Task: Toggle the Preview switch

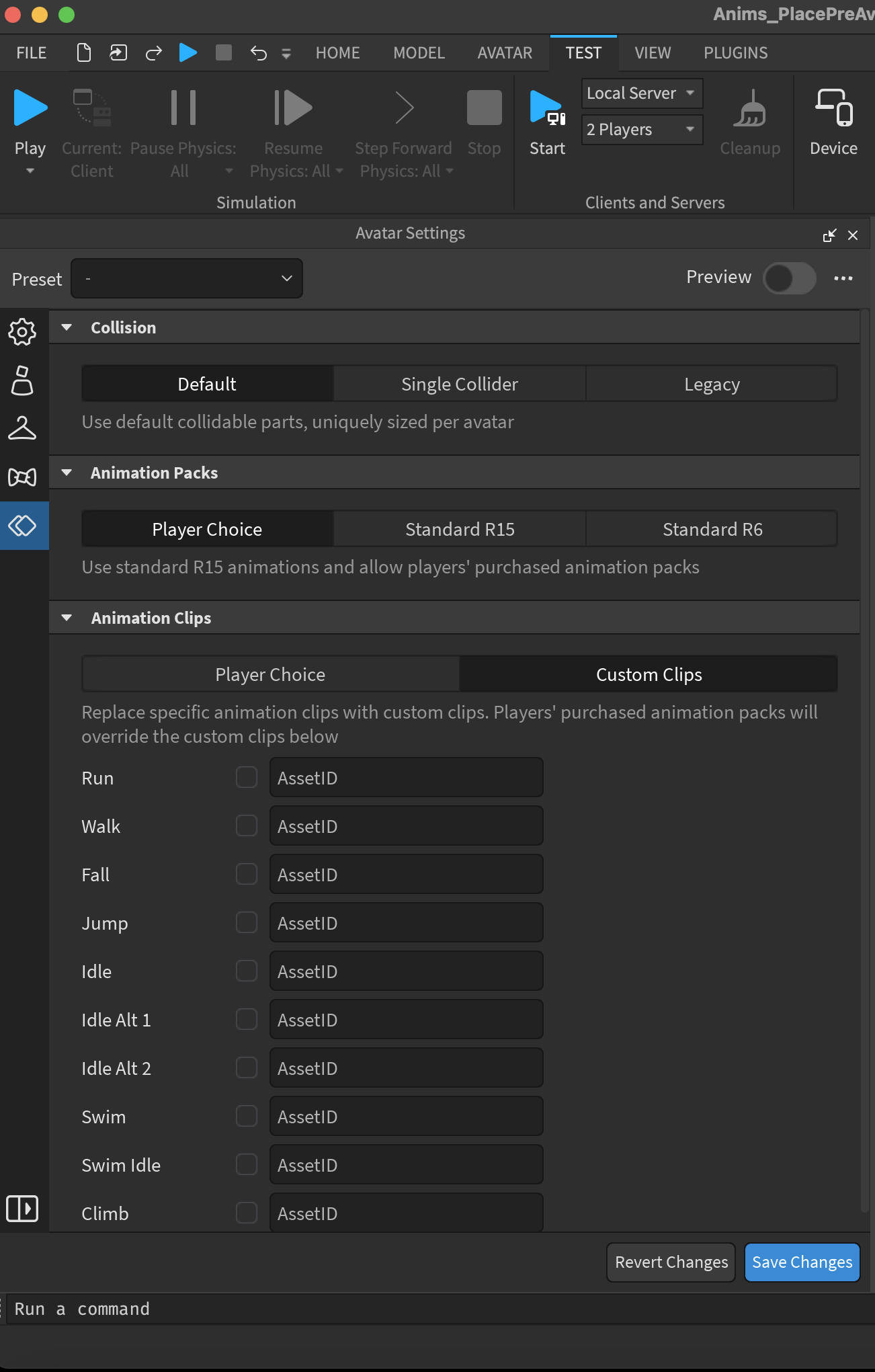Action: pyautogui.click(x=790, y=278)
